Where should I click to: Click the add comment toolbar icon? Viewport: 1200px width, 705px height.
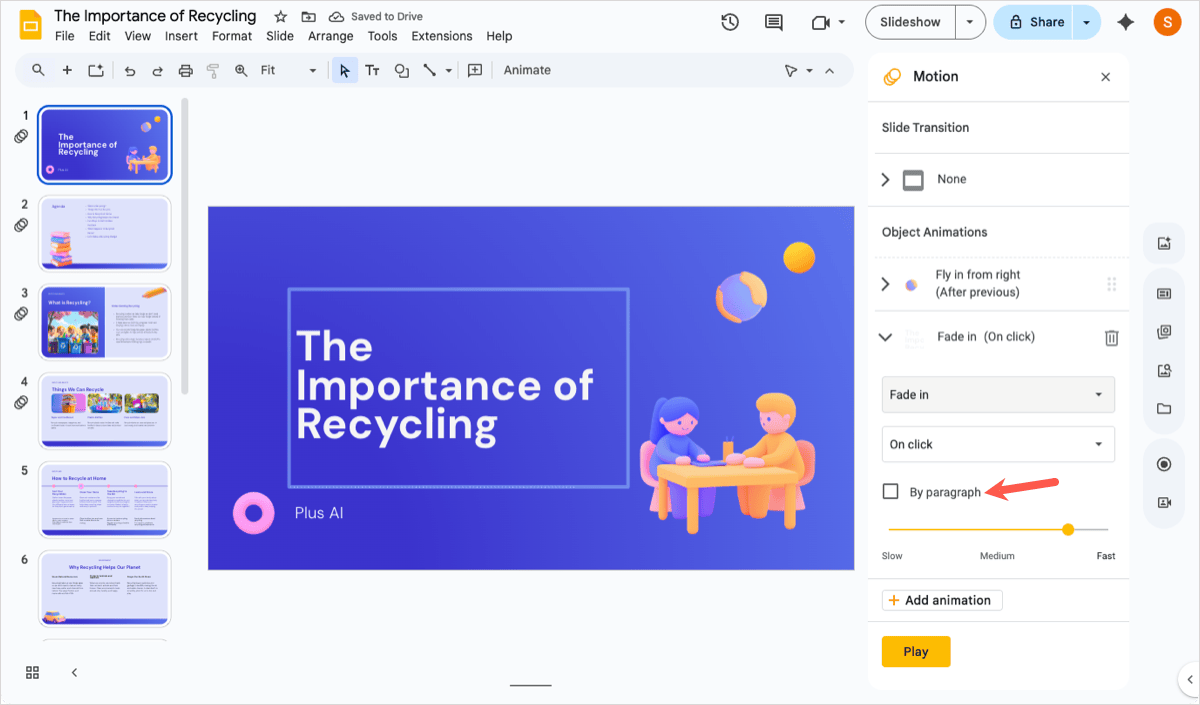(475, 70)
